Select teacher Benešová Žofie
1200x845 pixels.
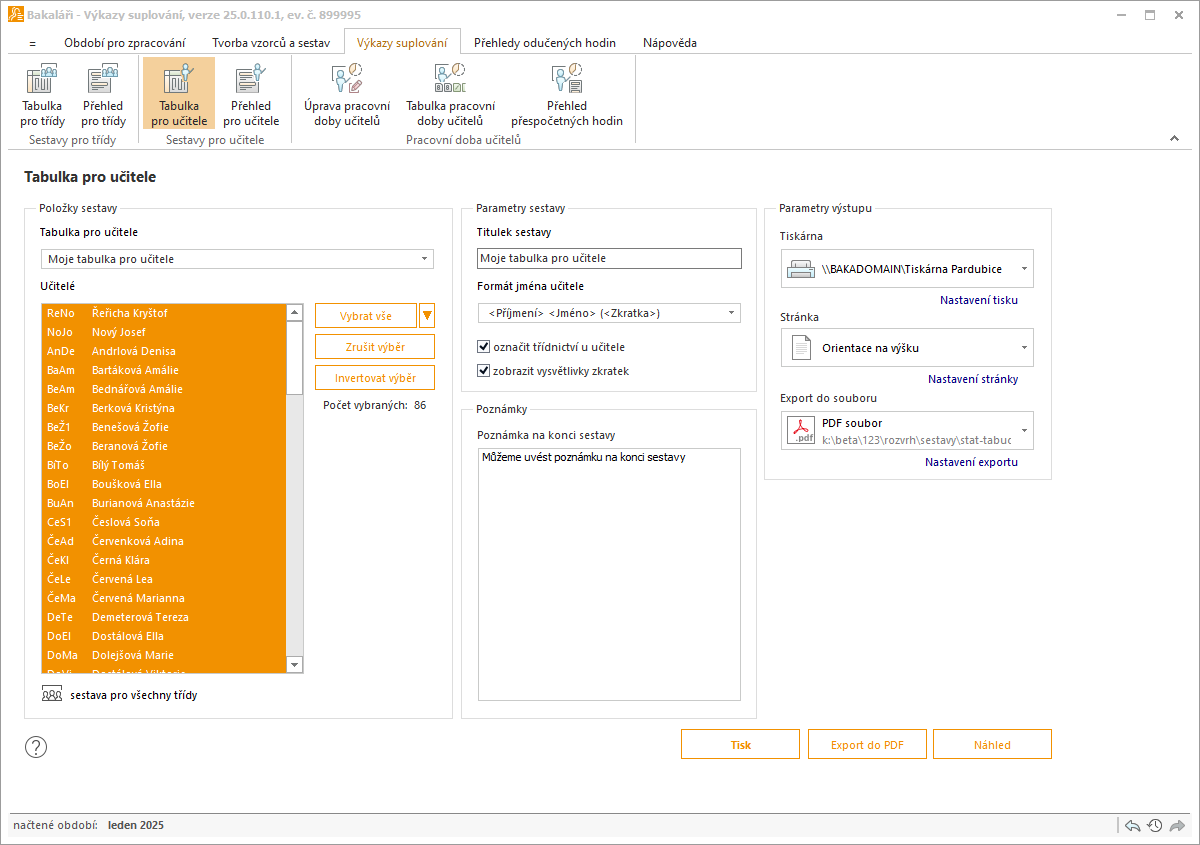click(164, 427)
